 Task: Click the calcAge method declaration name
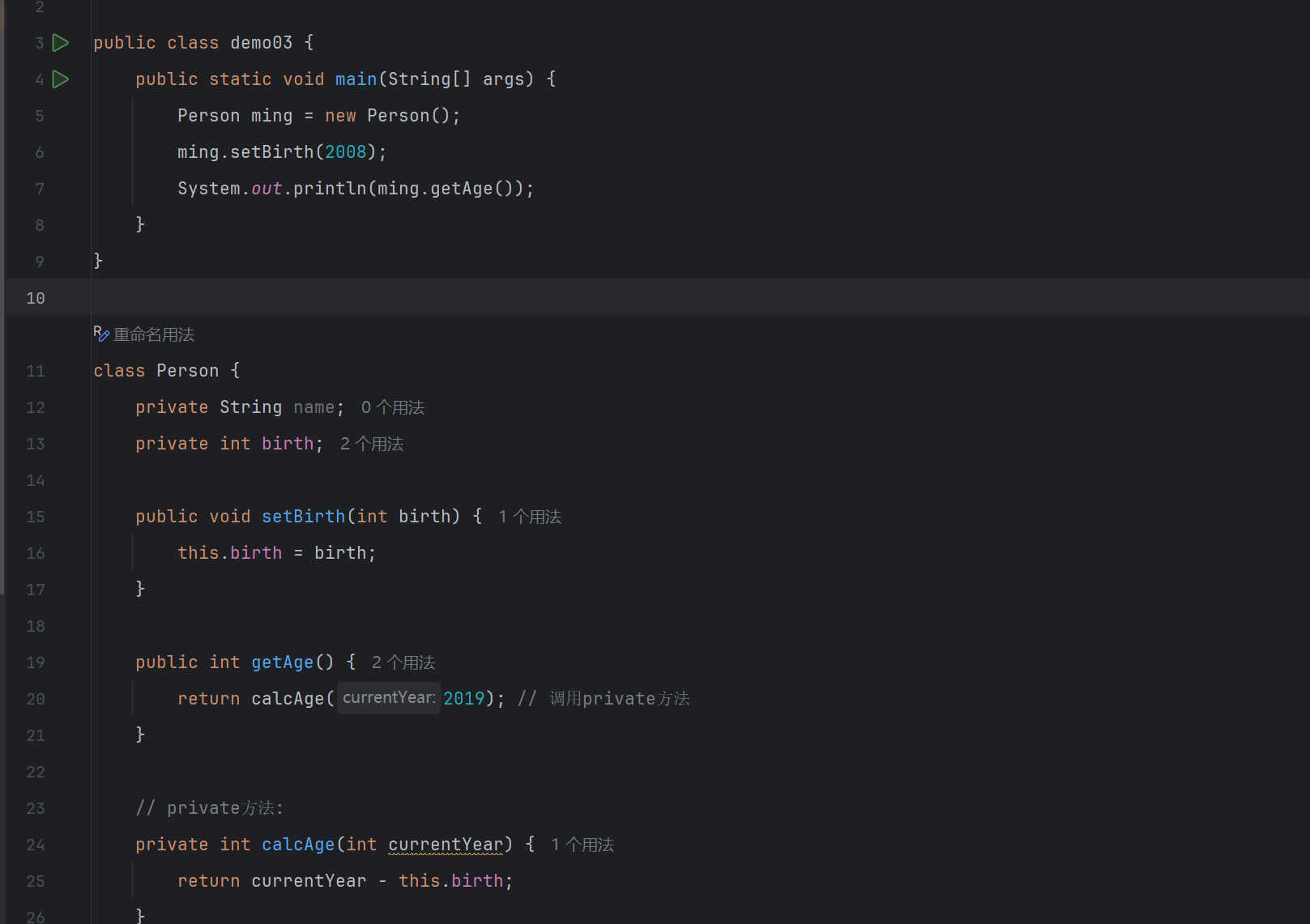coord(298,845)
